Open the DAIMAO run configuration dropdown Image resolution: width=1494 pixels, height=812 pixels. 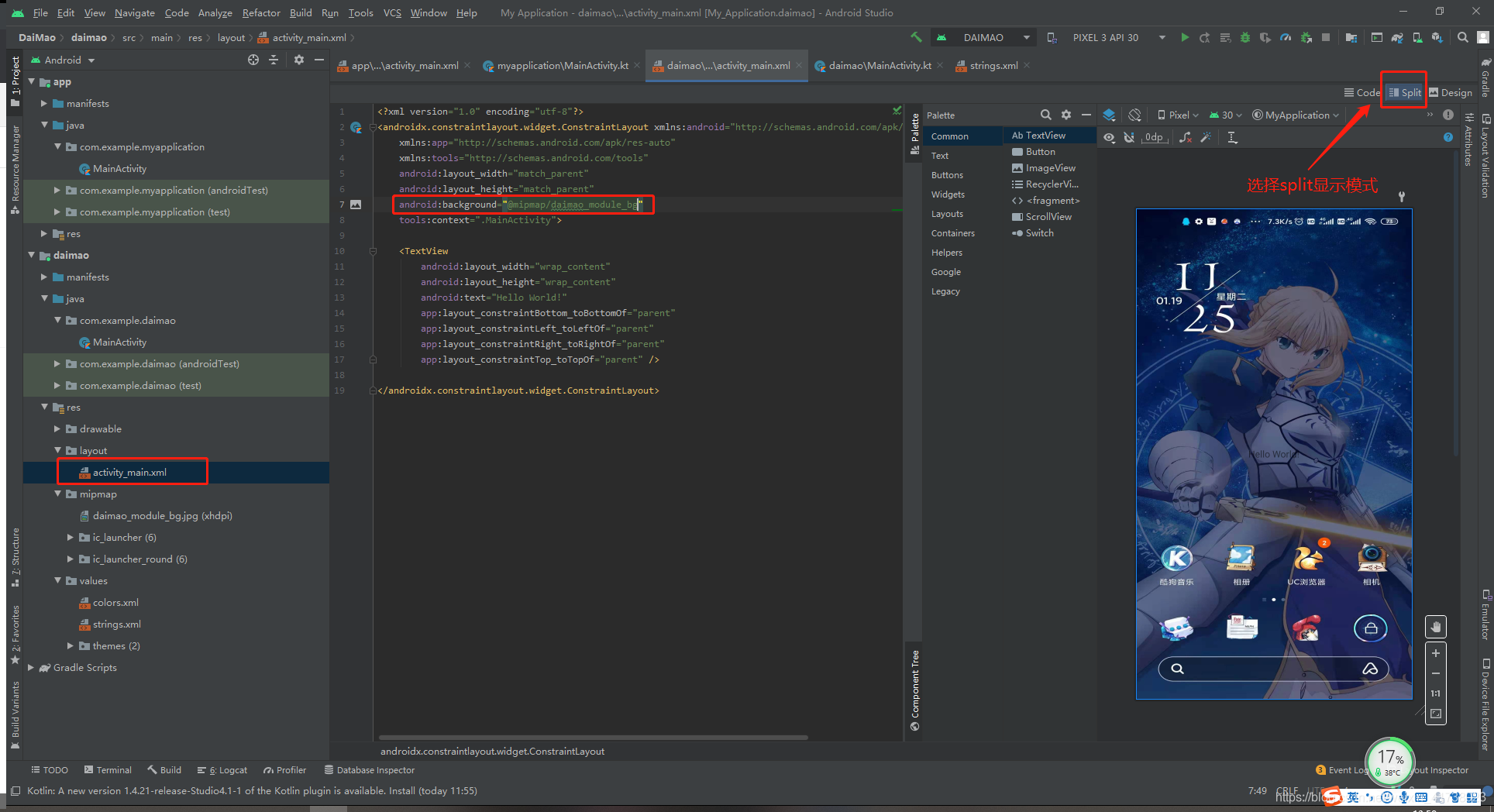coord(985,37)
